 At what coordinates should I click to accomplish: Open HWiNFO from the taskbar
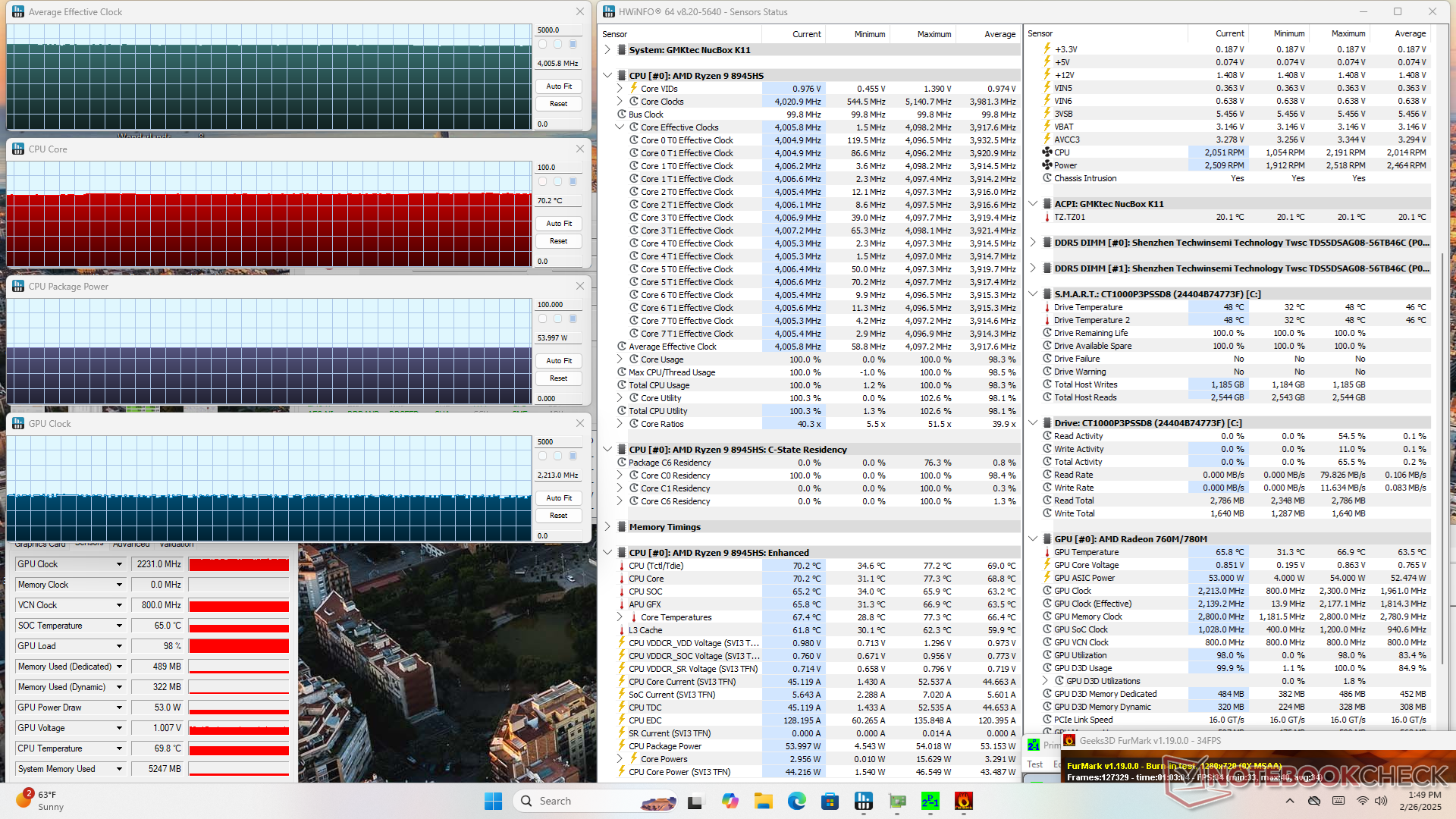click(x=863, y=801)
